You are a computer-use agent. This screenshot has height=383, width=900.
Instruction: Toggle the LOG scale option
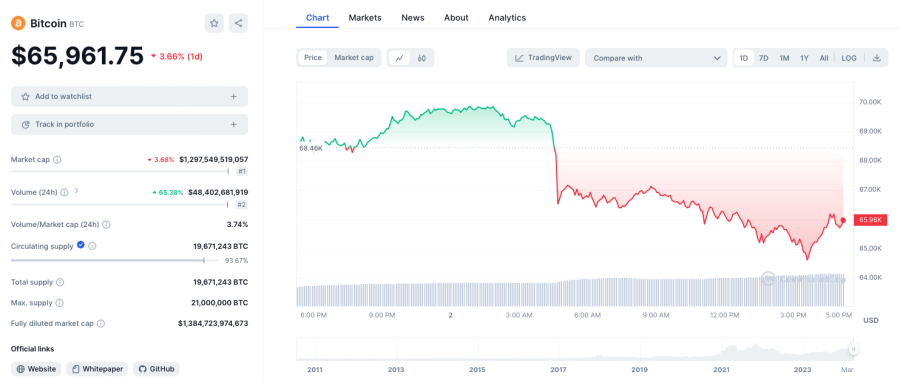849,58
